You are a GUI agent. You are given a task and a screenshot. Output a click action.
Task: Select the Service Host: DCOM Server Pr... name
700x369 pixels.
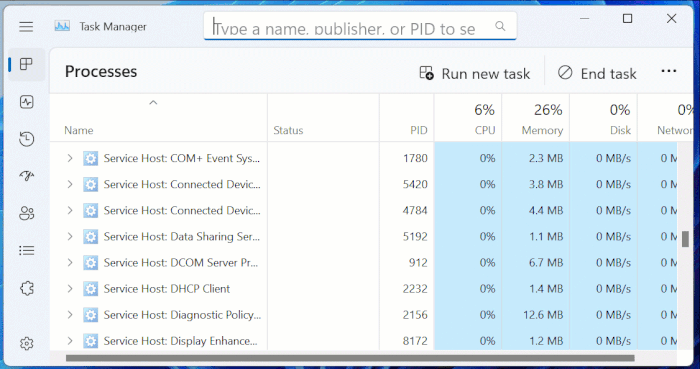coord(182,263)
